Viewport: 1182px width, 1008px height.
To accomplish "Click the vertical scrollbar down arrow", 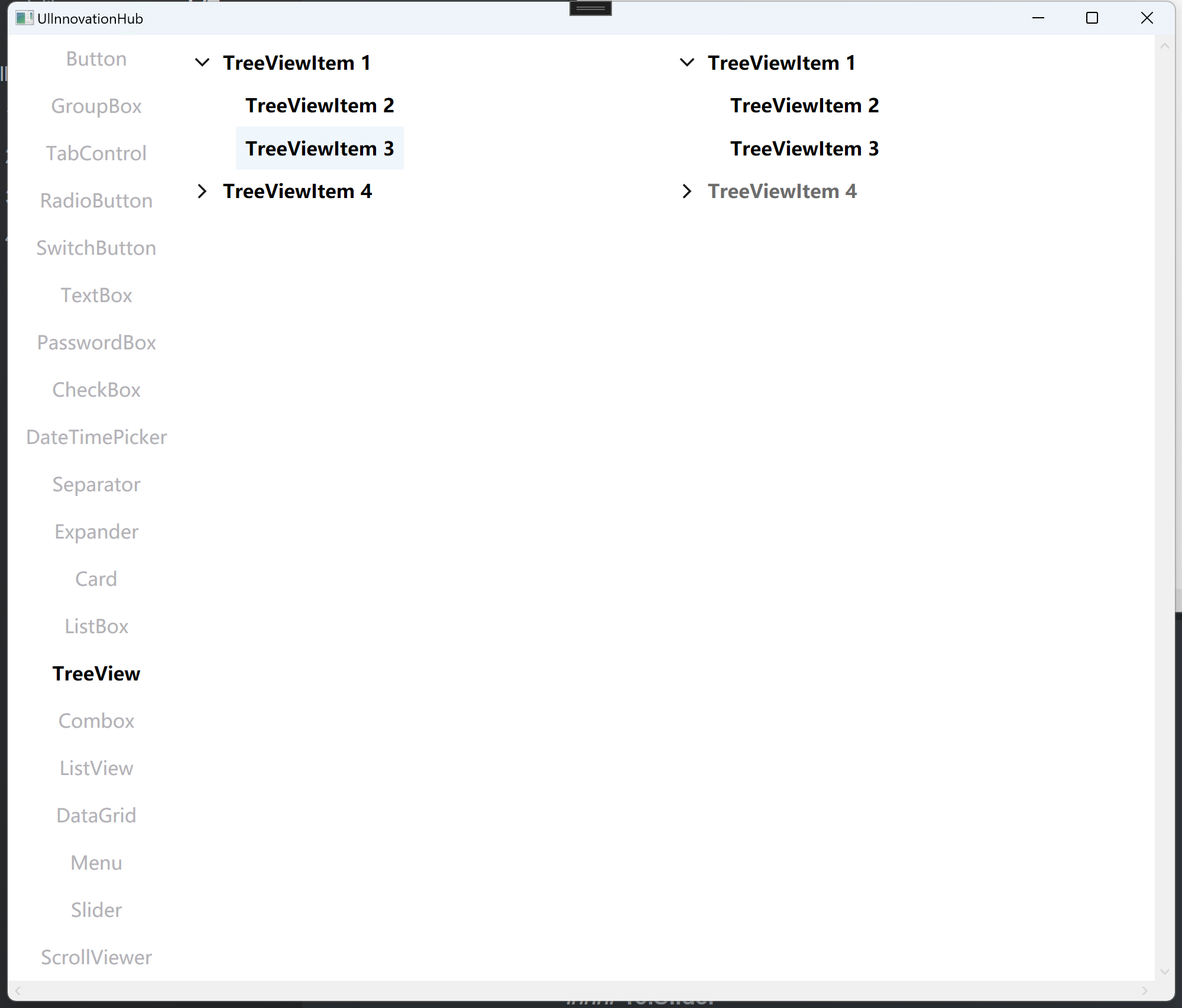I will [1165, 971].
